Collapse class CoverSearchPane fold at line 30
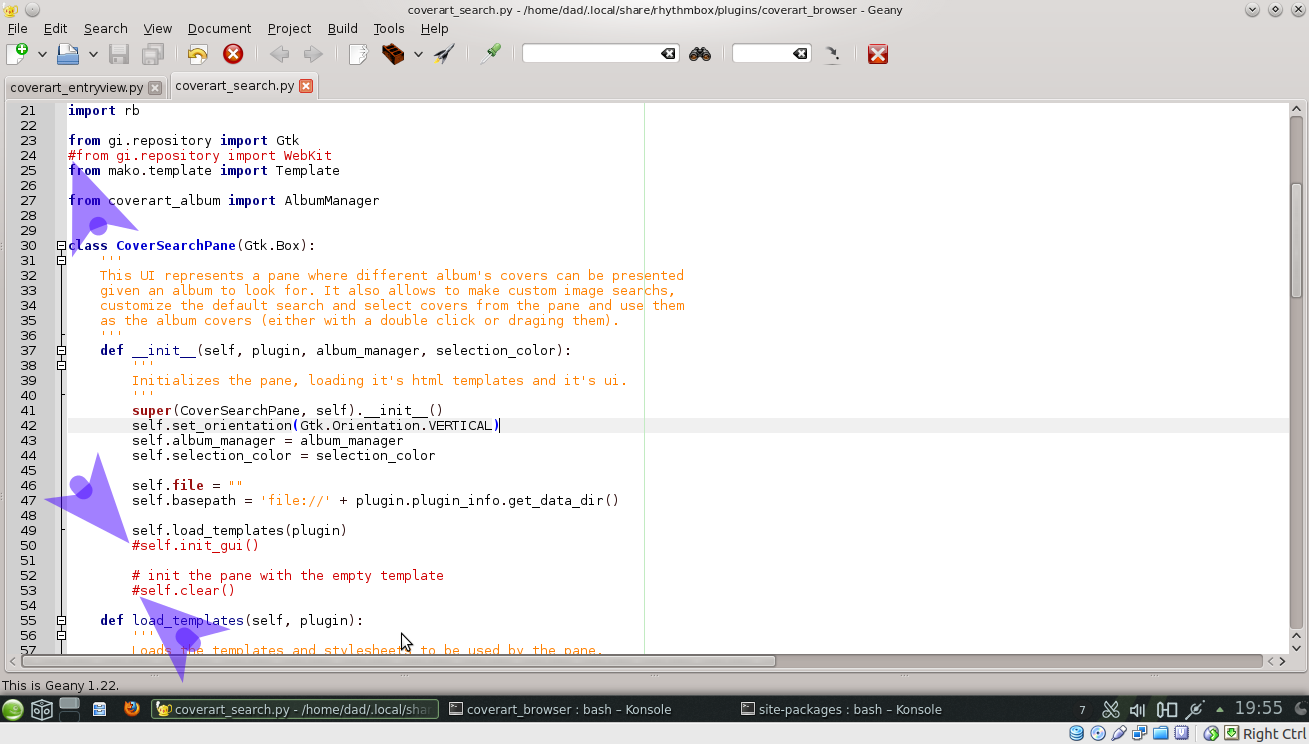Viewport: 1309px width, 744px height. [61, 245]
